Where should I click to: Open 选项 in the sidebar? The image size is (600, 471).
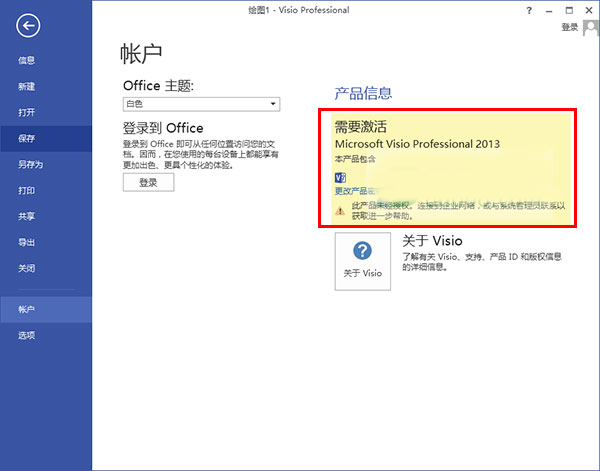[46, 335]
